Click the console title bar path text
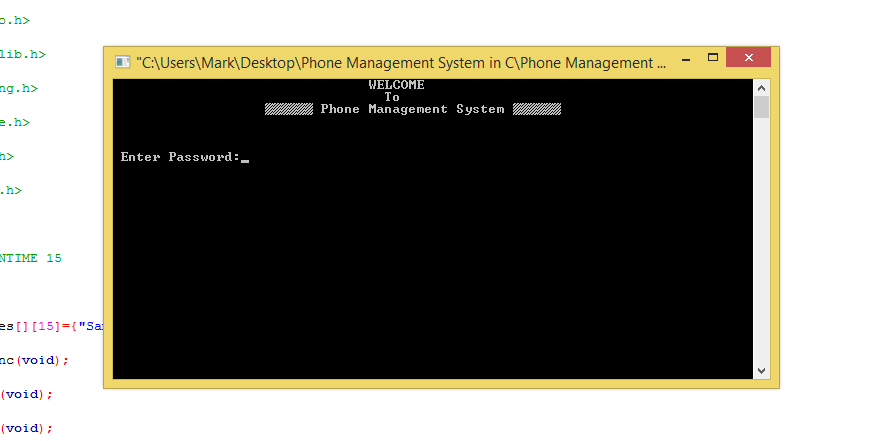The image size is (894, 441). (401, 63)
